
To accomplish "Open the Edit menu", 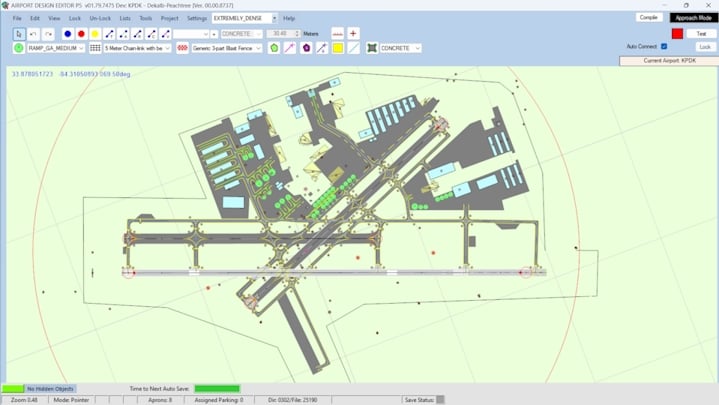I will [35, 18].
